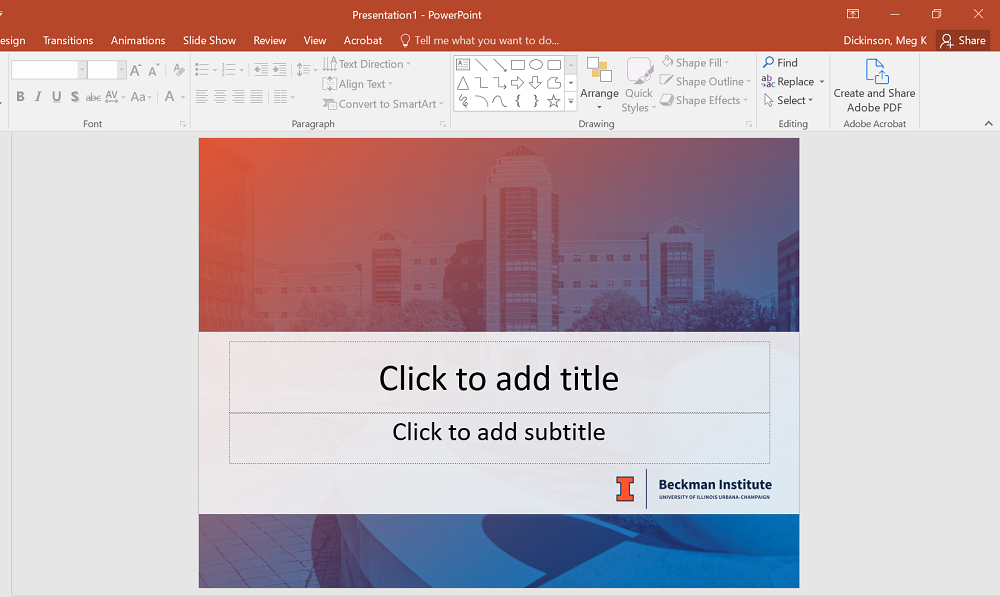Go to the View tab
The height and width of the screenshot is (597, 1000).
coord(315,40)
